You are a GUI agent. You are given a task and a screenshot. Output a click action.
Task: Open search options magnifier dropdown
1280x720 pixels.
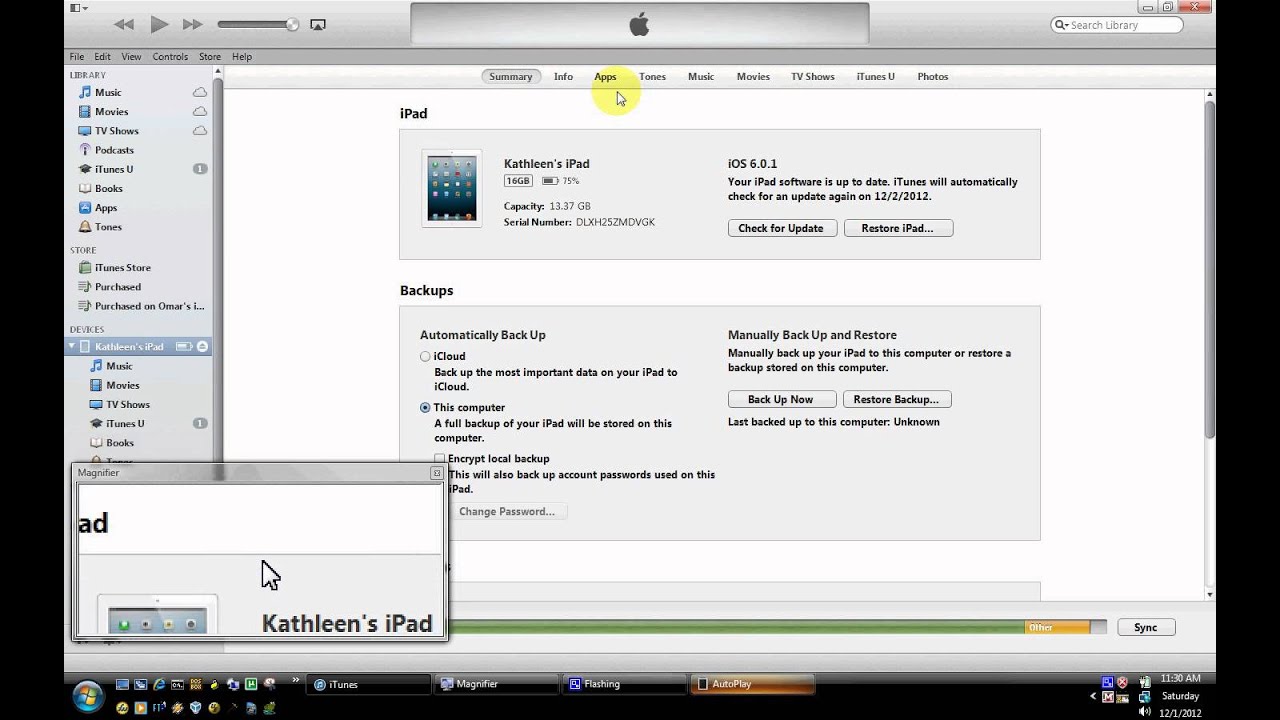point(1062,25)
